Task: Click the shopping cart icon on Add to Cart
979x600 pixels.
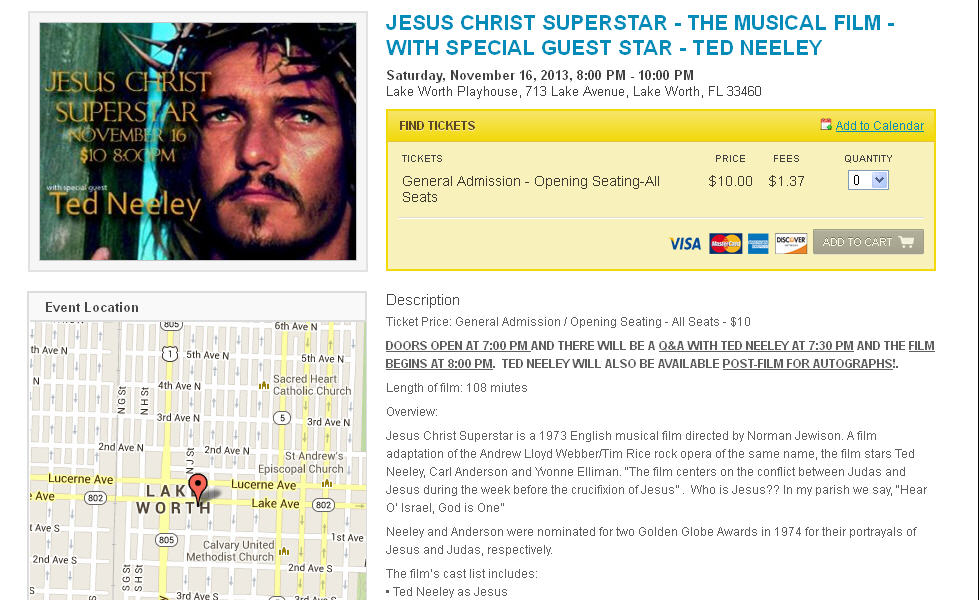Action: (906, 242)
